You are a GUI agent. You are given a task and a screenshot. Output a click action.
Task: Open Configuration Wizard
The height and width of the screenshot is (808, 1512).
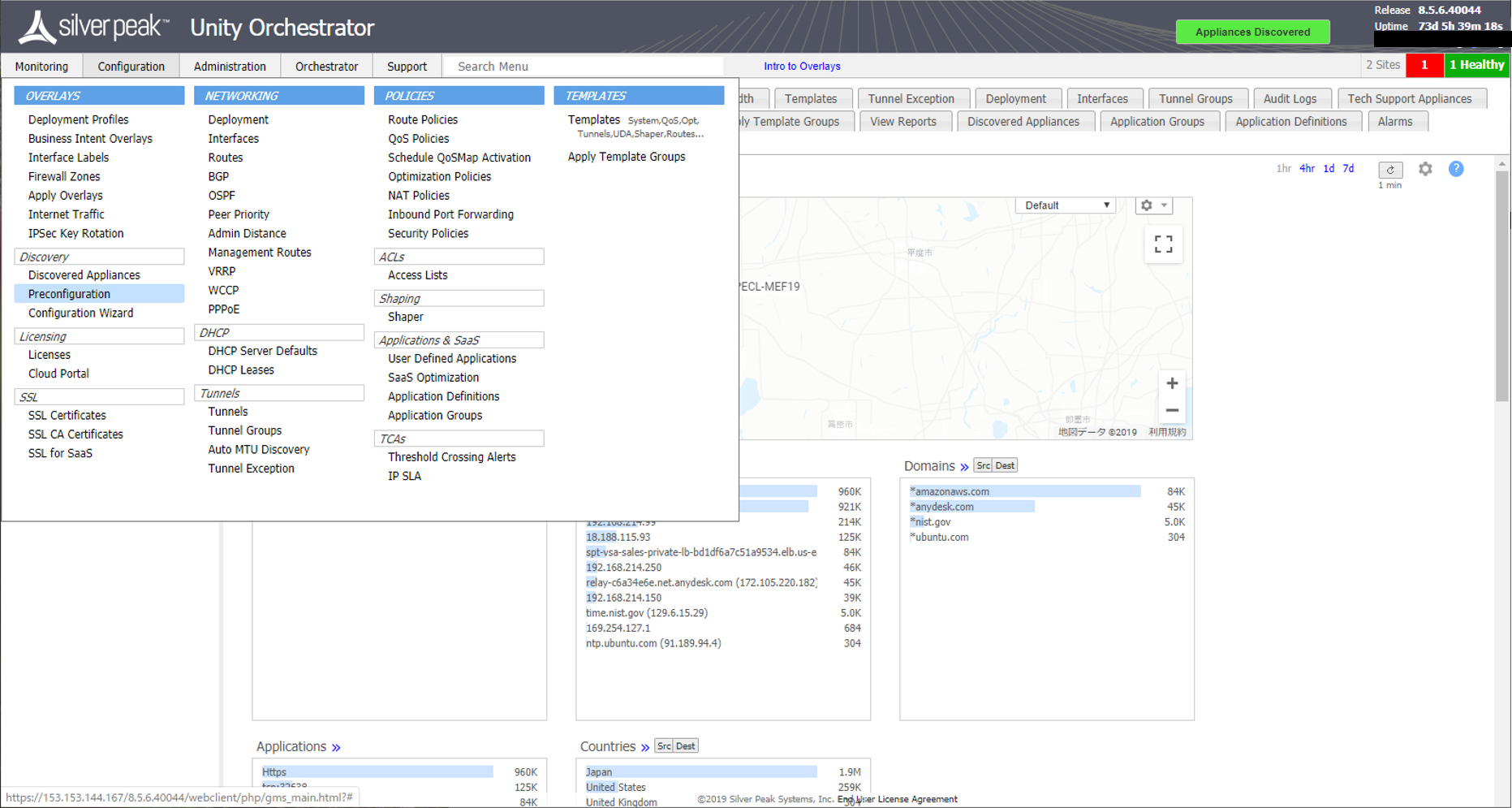click(x=81, y=313)
